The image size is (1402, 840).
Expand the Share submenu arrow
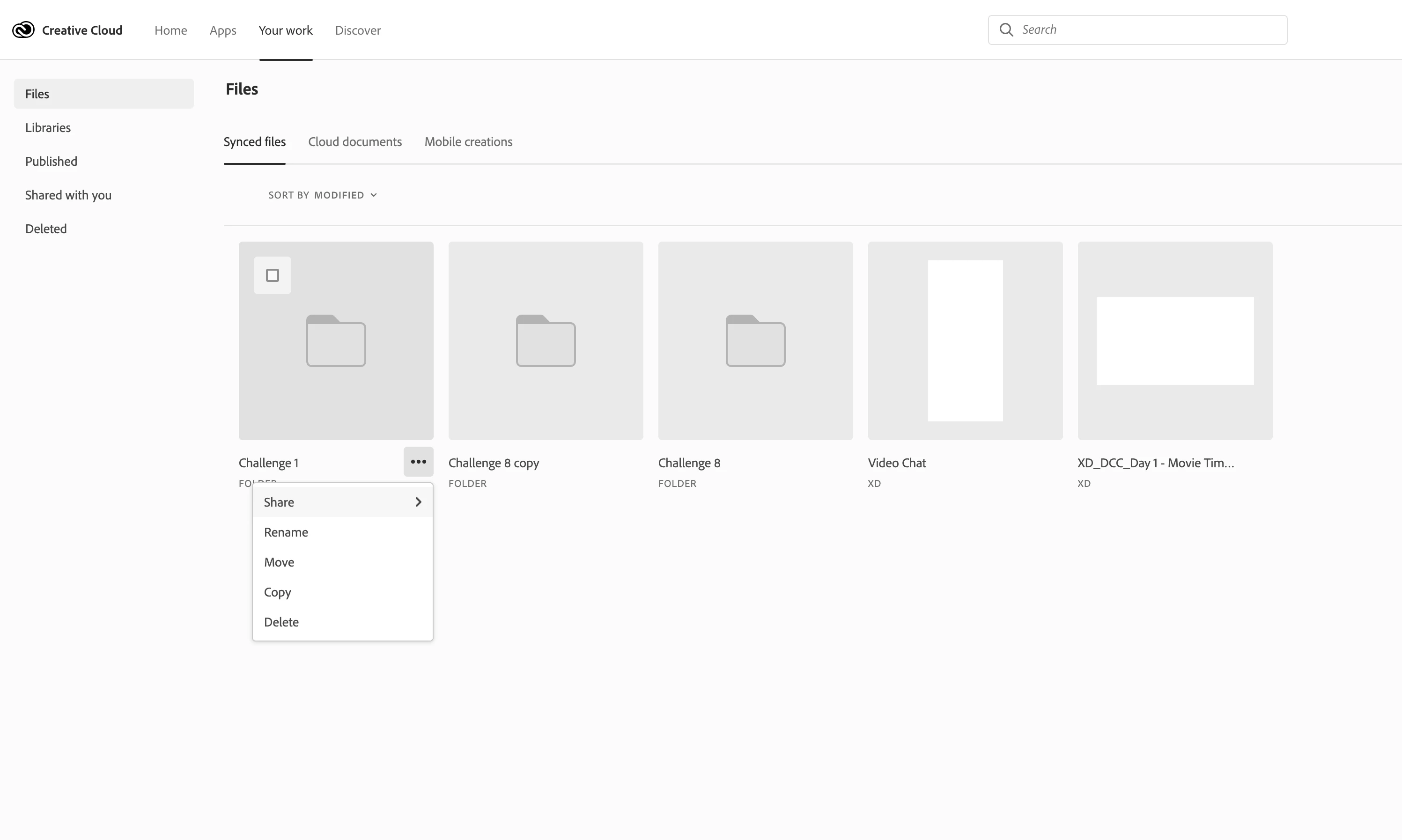[x=418, y=502]
